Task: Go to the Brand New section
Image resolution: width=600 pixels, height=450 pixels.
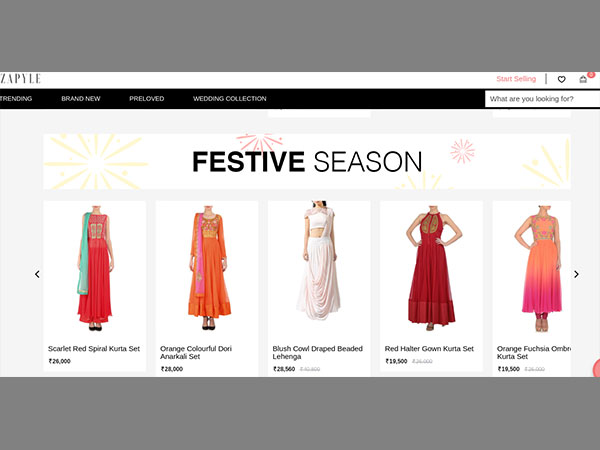Action: pos(81,99)
